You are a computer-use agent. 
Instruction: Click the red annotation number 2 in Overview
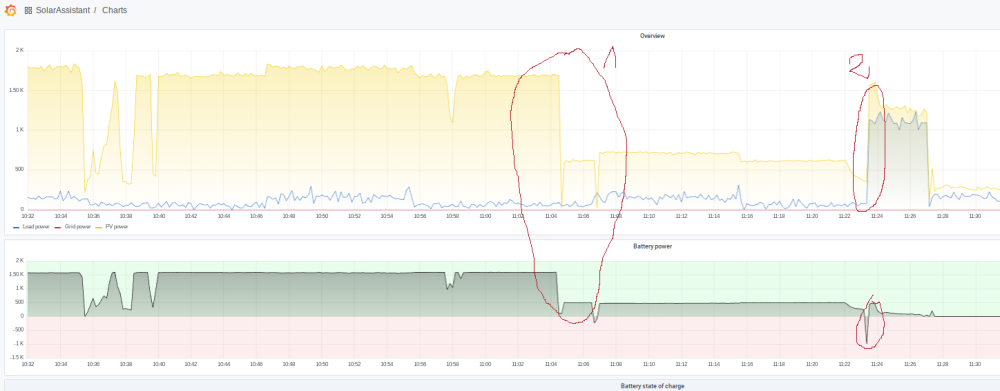click(x=858, y=66)
